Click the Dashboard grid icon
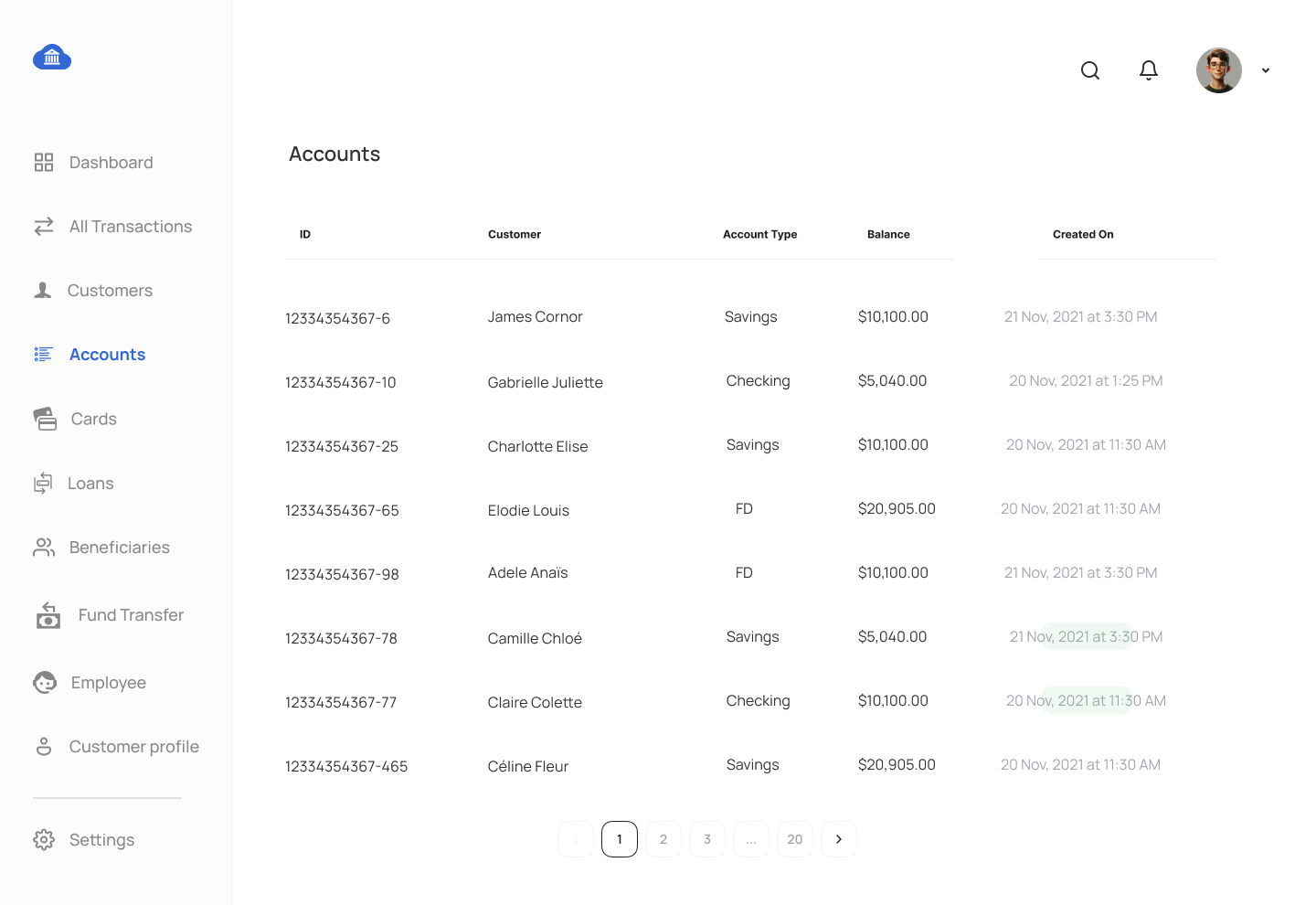 pos(44,163)
